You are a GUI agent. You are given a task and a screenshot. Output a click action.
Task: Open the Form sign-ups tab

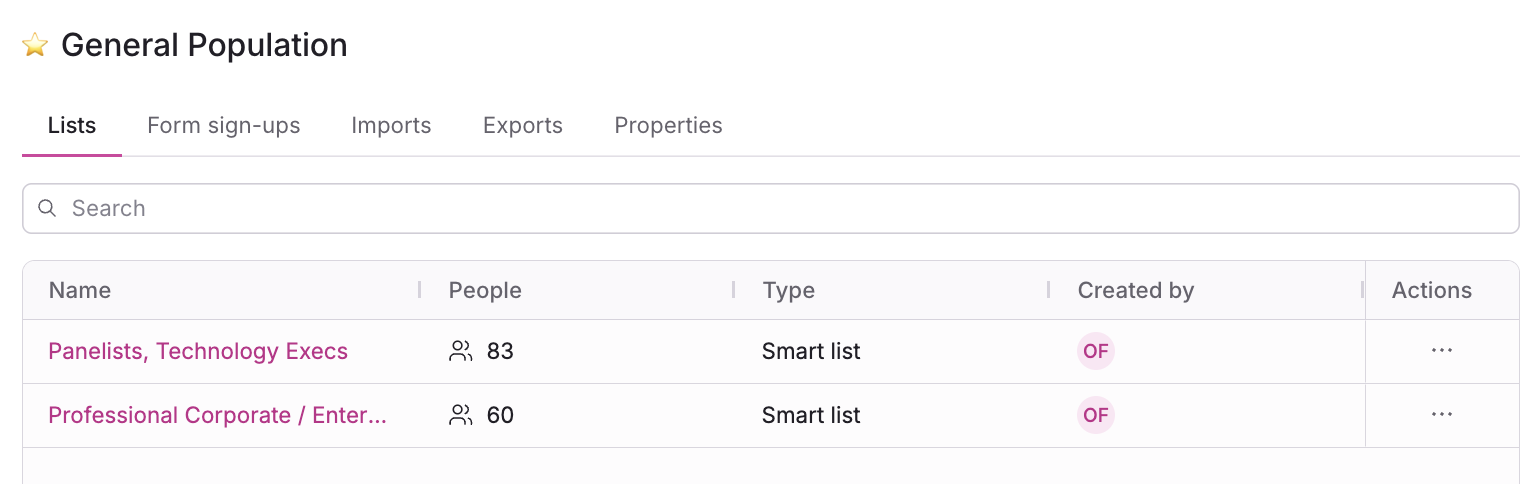(x=224, y=126)
